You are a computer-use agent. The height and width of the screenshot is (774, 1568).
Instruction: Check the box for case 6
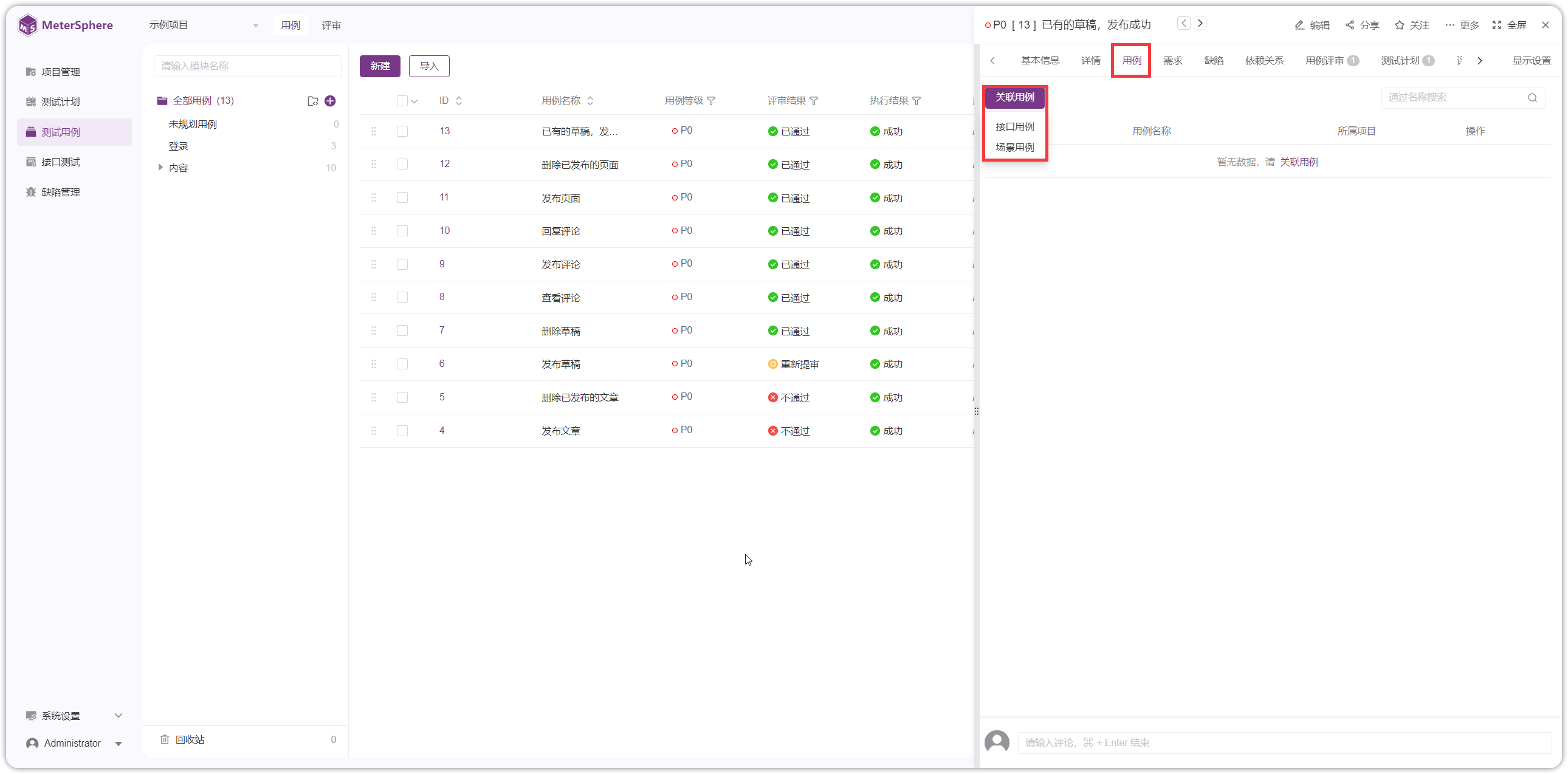click(402, 364)
